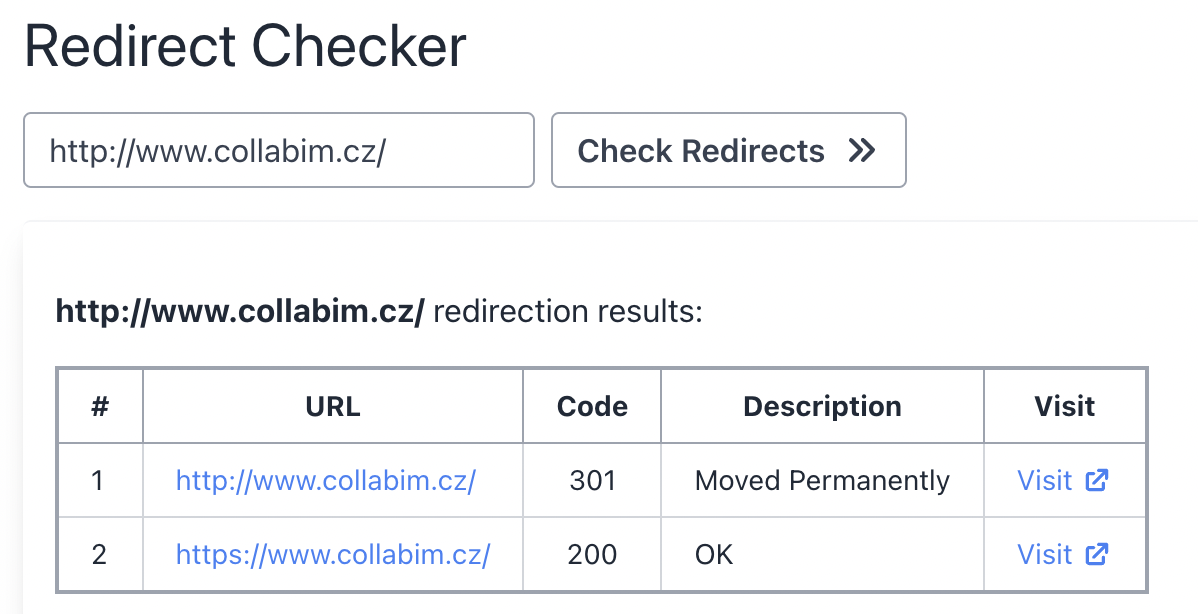Click the Moved Permanently description cell
This screenshot has width=1198, height=614.
(822, 480)
